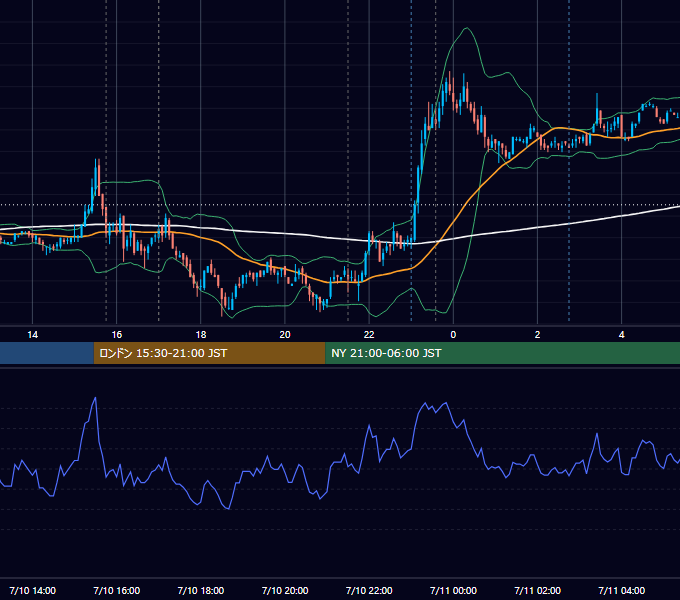
Task: Click the 0 hour label on price chart
Action: coord(453,335)
